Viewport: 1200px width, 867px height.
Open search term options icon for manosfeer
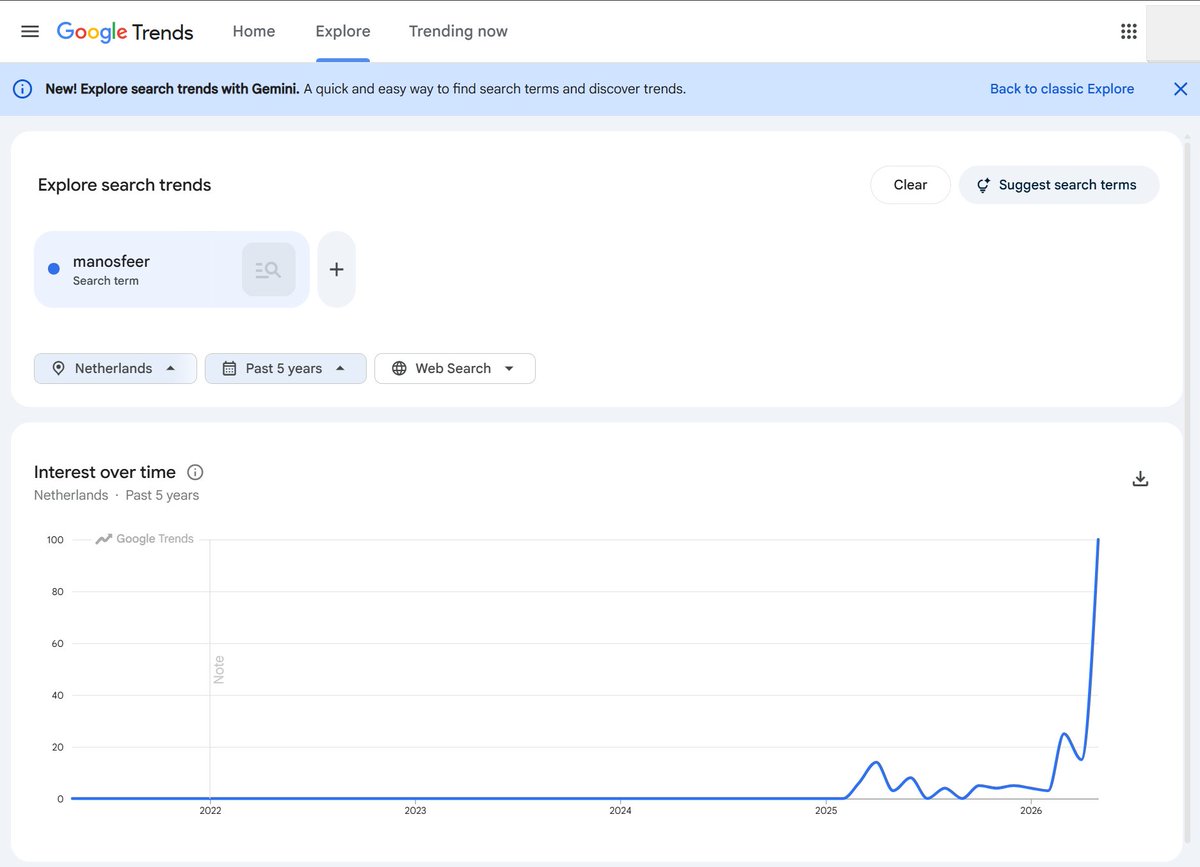coord(269,269)
